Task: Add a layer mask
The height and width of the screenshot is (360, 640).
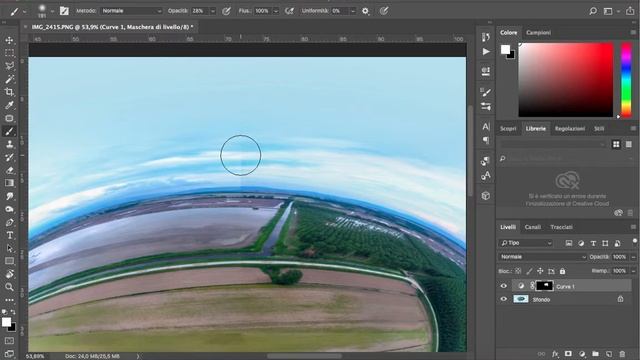Action: click(x=568, y=354)
